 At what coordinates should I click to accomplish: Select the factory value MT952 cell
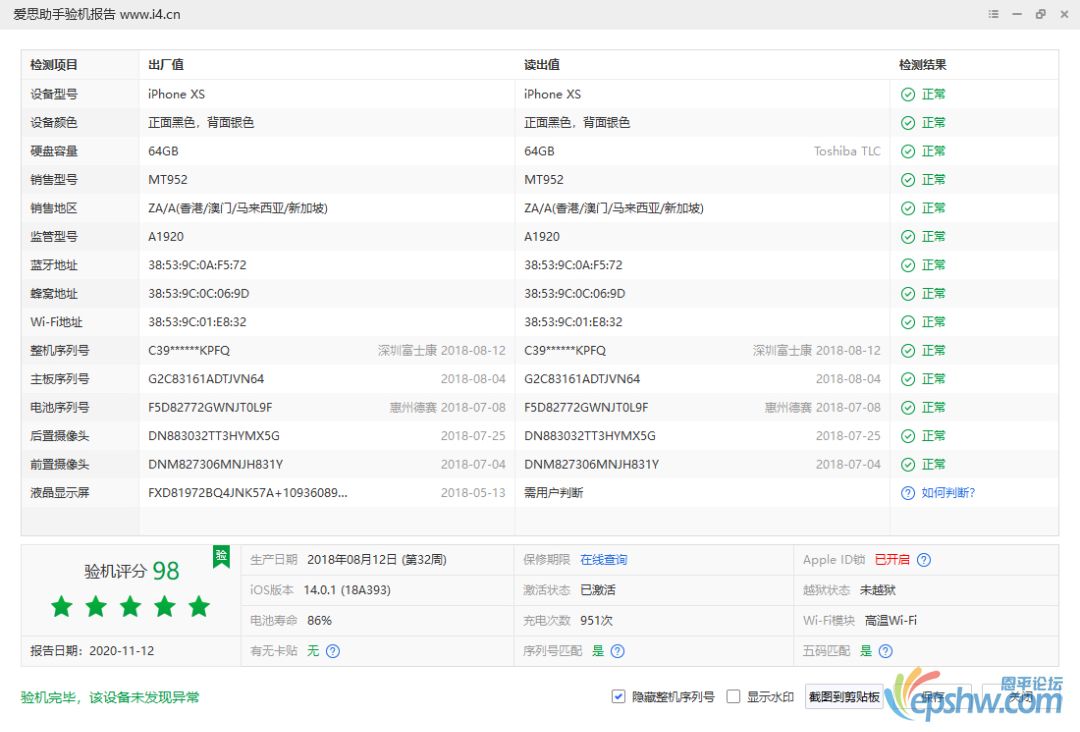click(x=168, y=180)
